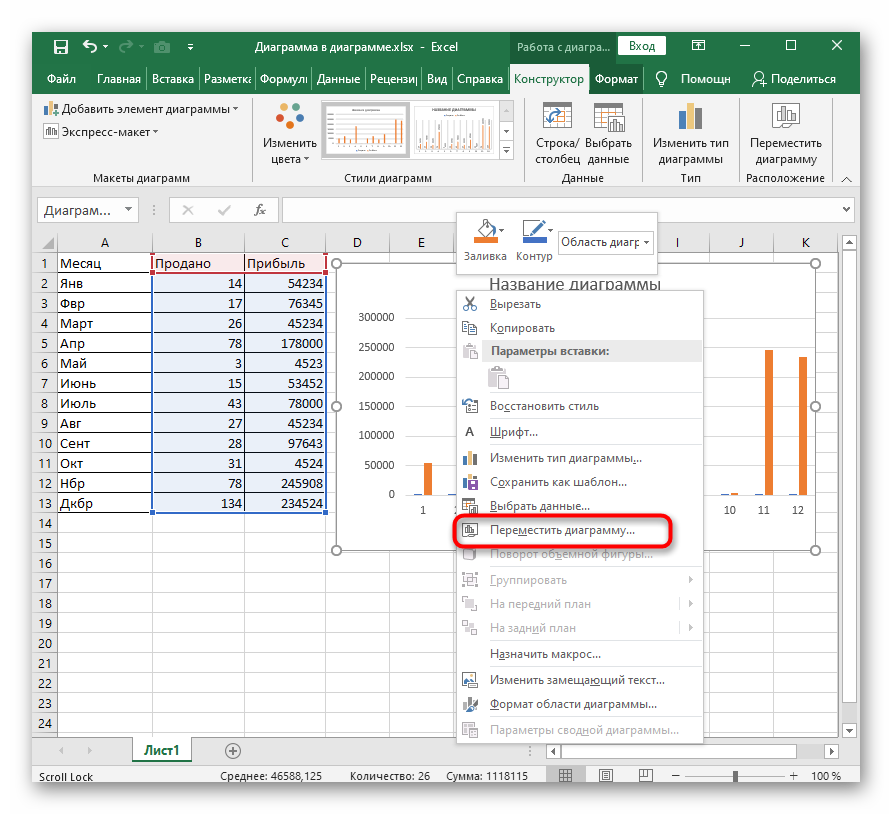This screenshot has width=892, height=814.
Task: Click the Fill (Заливка) bucket icon
Action: 484,232
